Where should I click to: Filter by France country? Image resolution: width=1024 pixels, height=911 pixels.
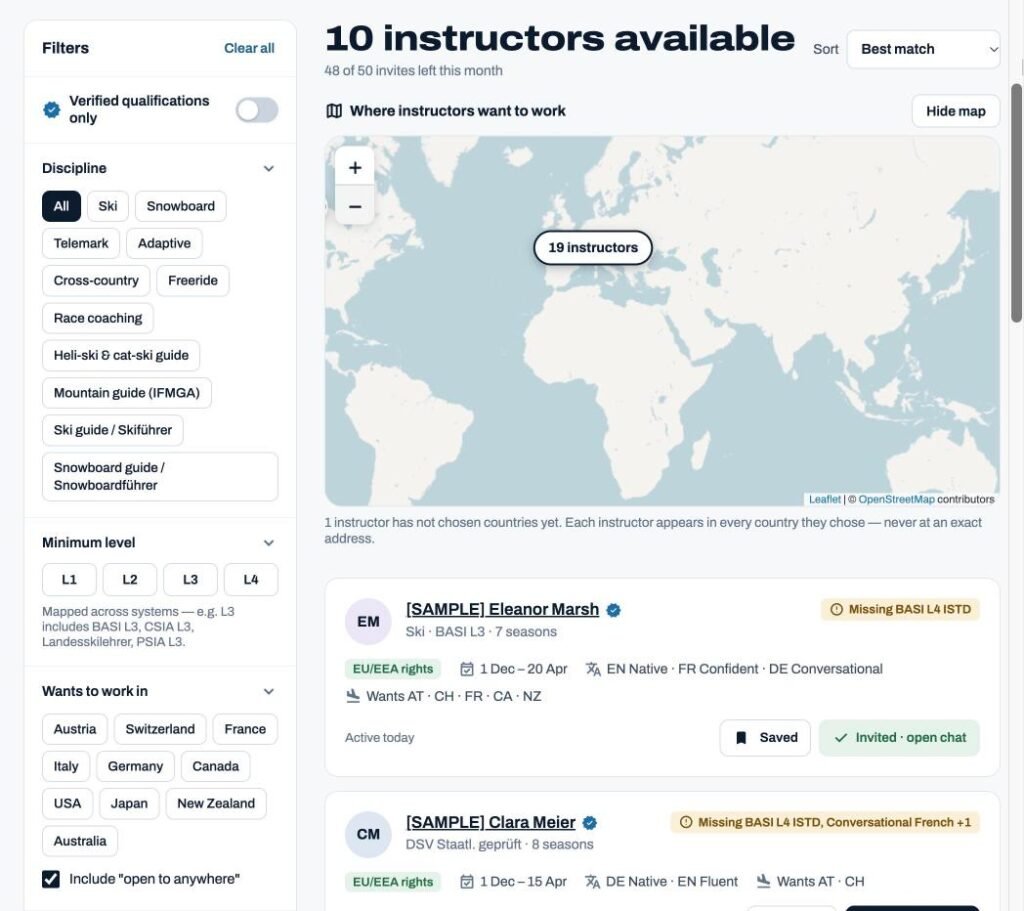[x=245, y=729]
